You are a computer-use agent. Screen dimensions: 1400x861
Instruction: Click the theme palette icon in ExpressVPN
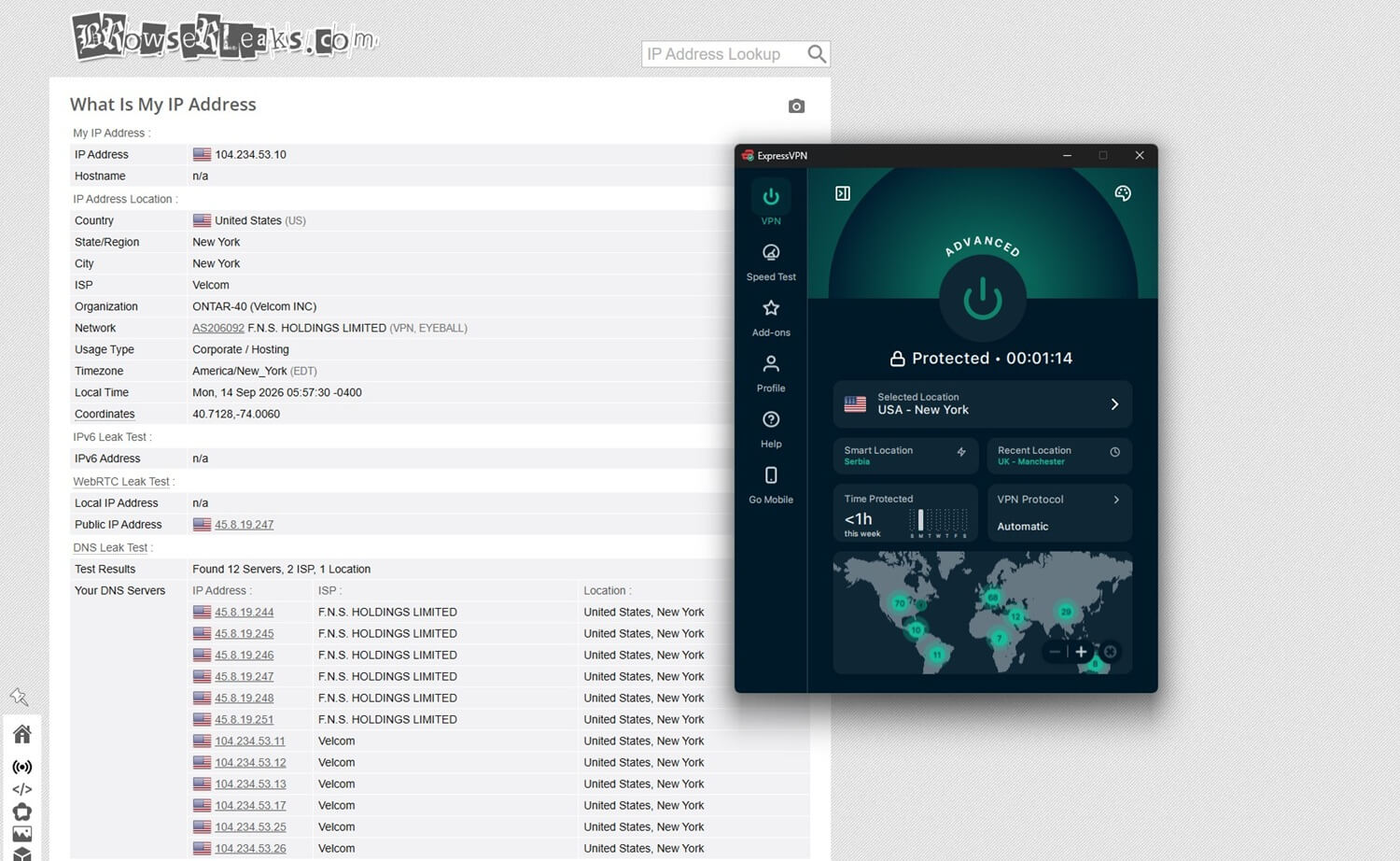point(1123,193)
